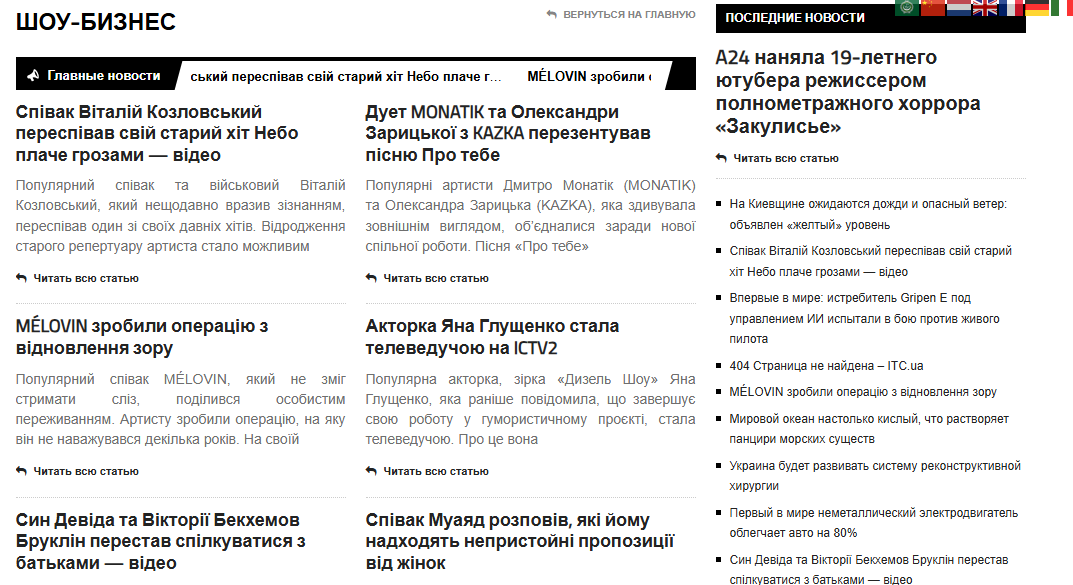Switch to German via the German flag
Viewport: 1073px width, 585px height.
[1037, 8]
